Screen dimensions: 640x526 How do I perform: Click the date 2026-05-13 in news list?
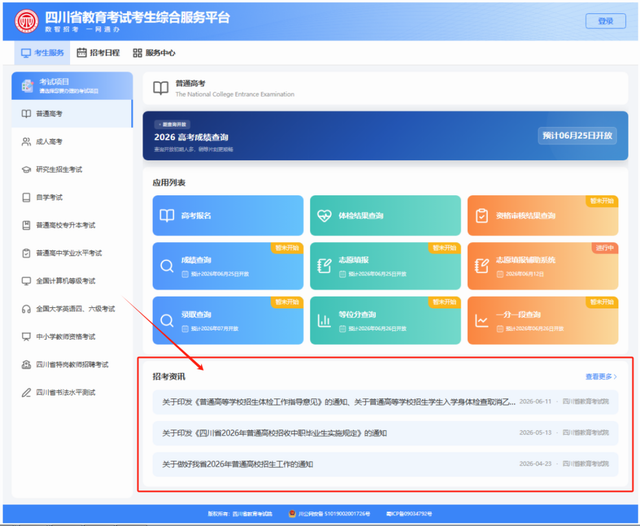(535, 433)
